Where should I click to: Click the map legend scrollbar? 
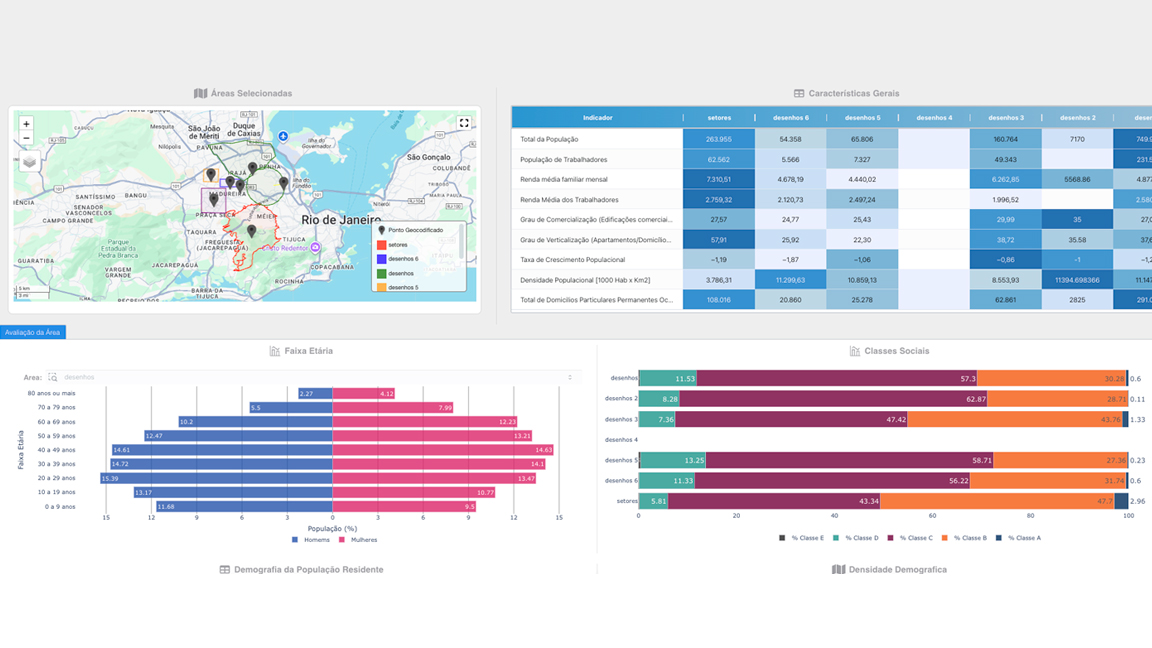[461, 240]
